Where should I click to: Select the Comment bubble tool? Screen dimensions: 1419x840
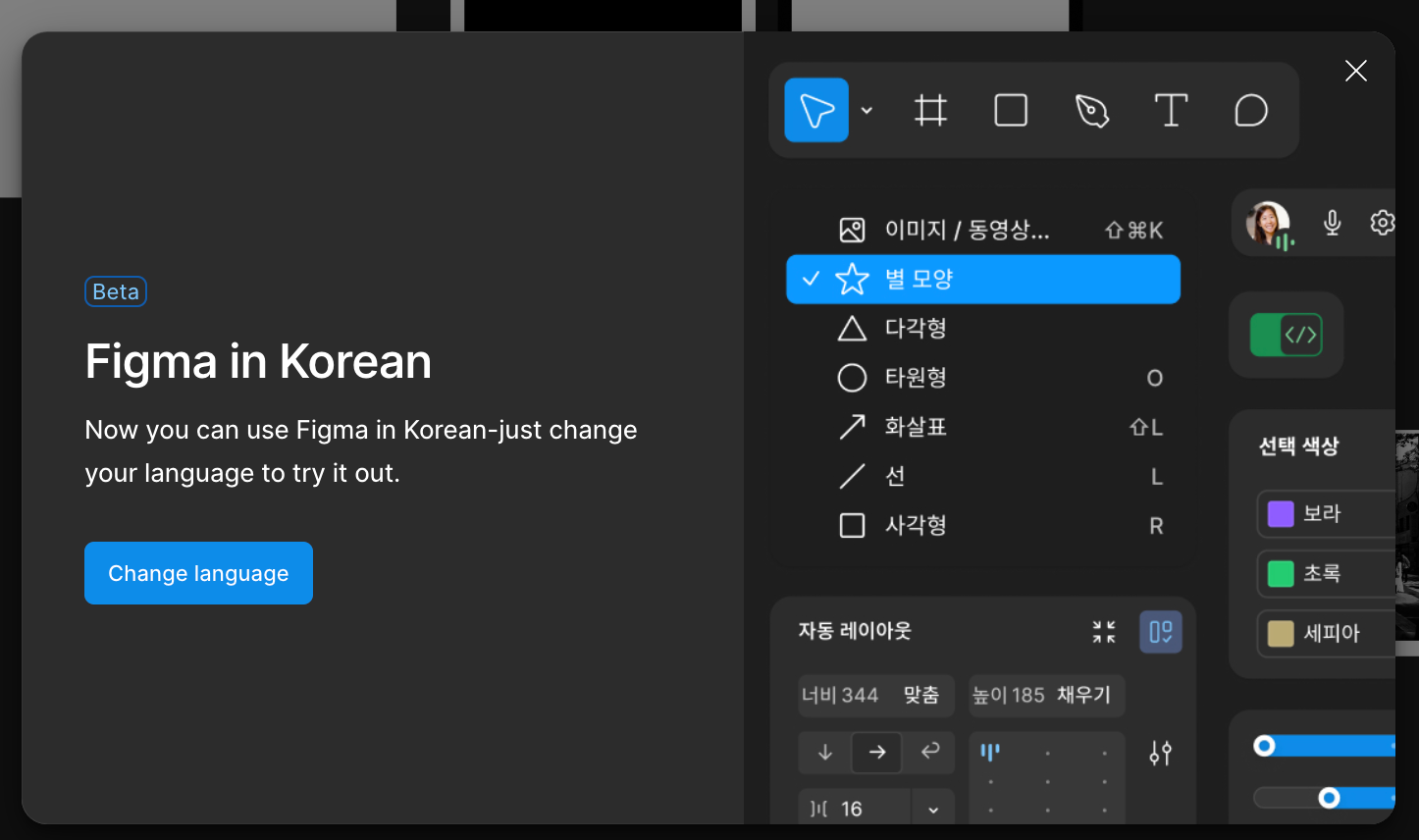coord(1251,111)
